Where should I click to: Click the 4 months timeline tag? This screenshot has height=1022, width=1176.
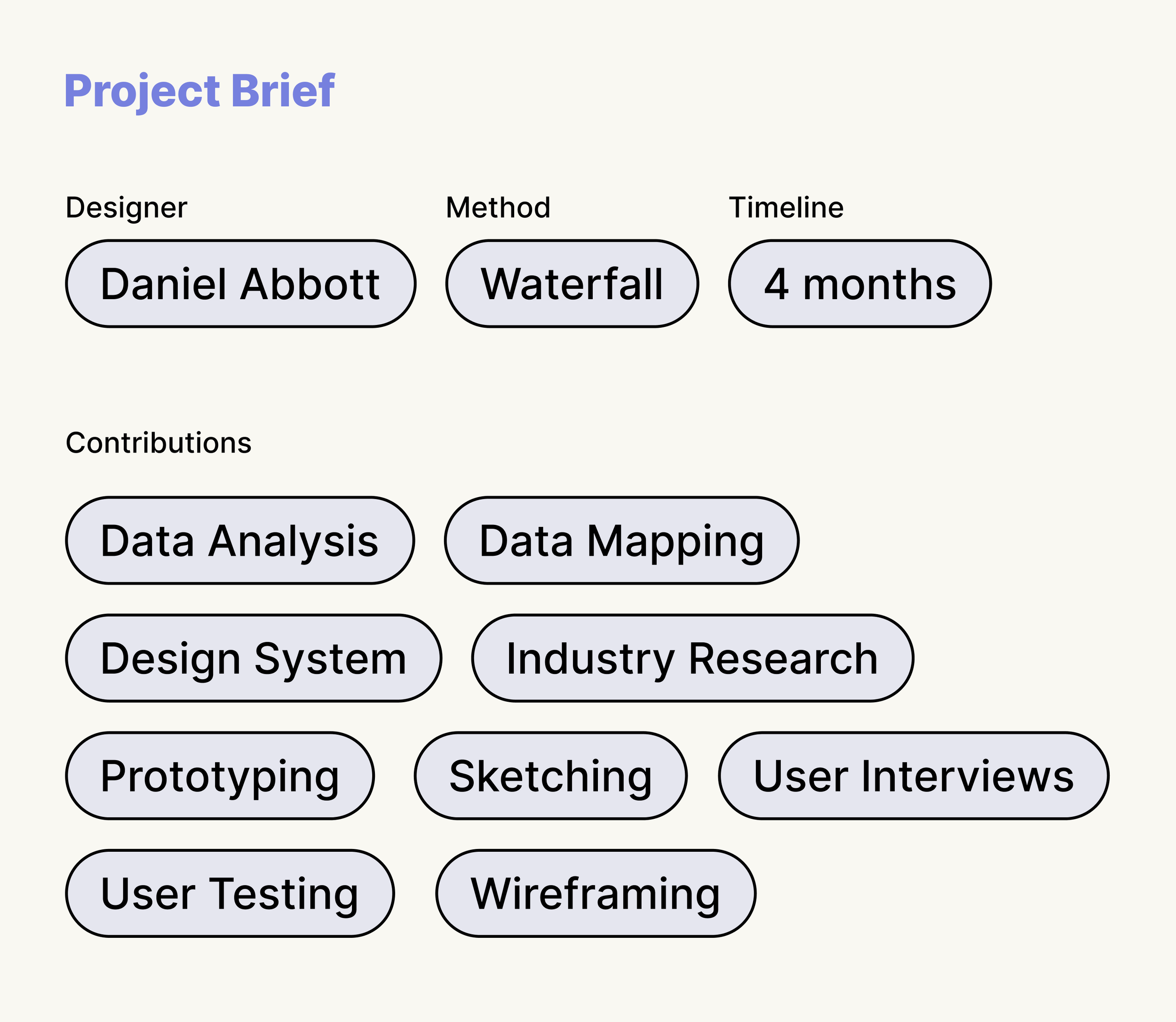click(x=859, y=284)
